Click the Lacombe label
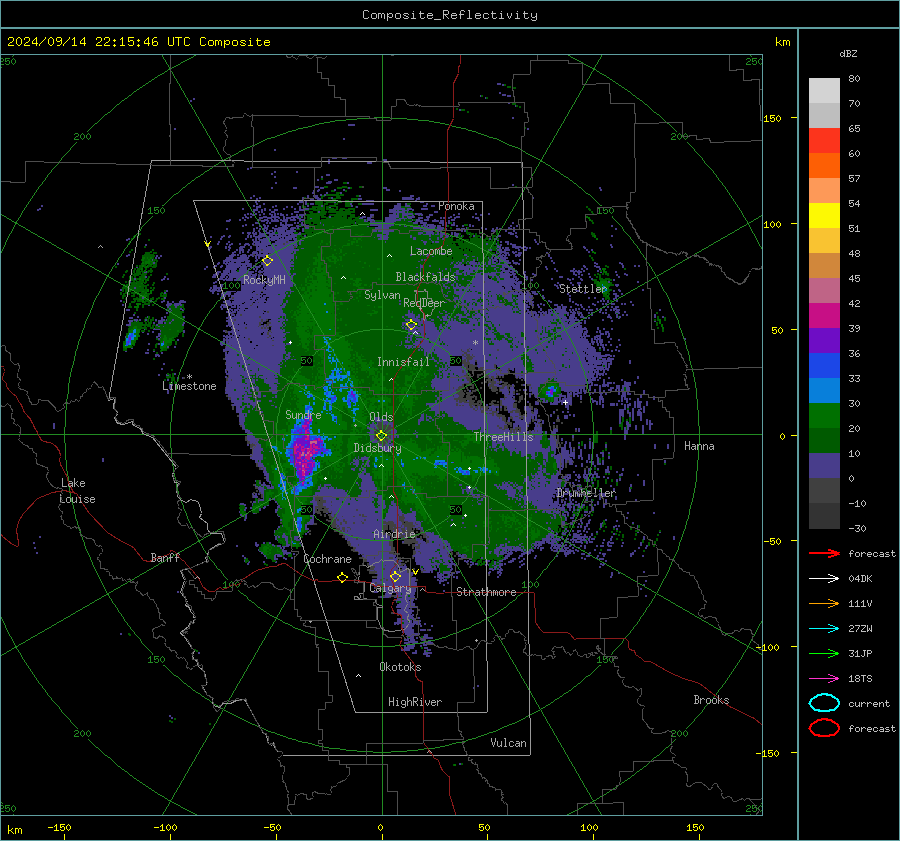This screenshot has height=841, width=900. [x=431, y=251]
